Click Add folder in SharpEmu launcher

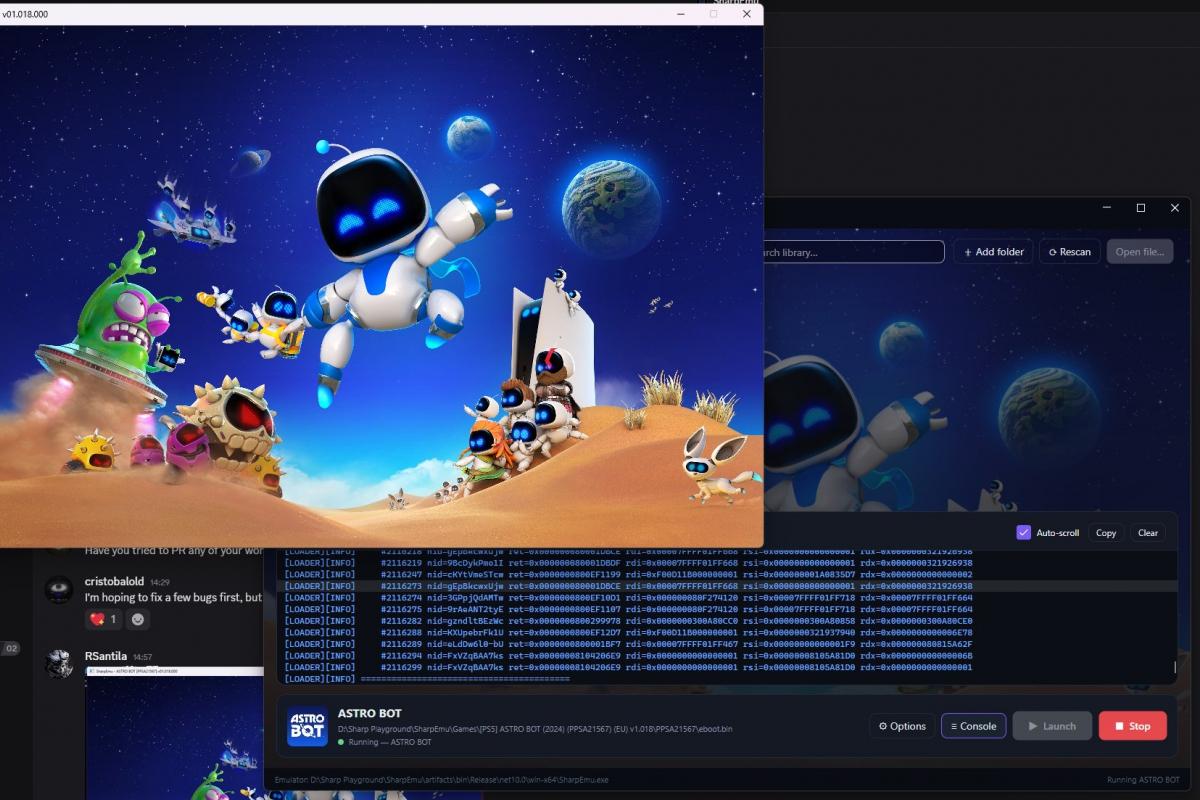(x=993, y=251)
